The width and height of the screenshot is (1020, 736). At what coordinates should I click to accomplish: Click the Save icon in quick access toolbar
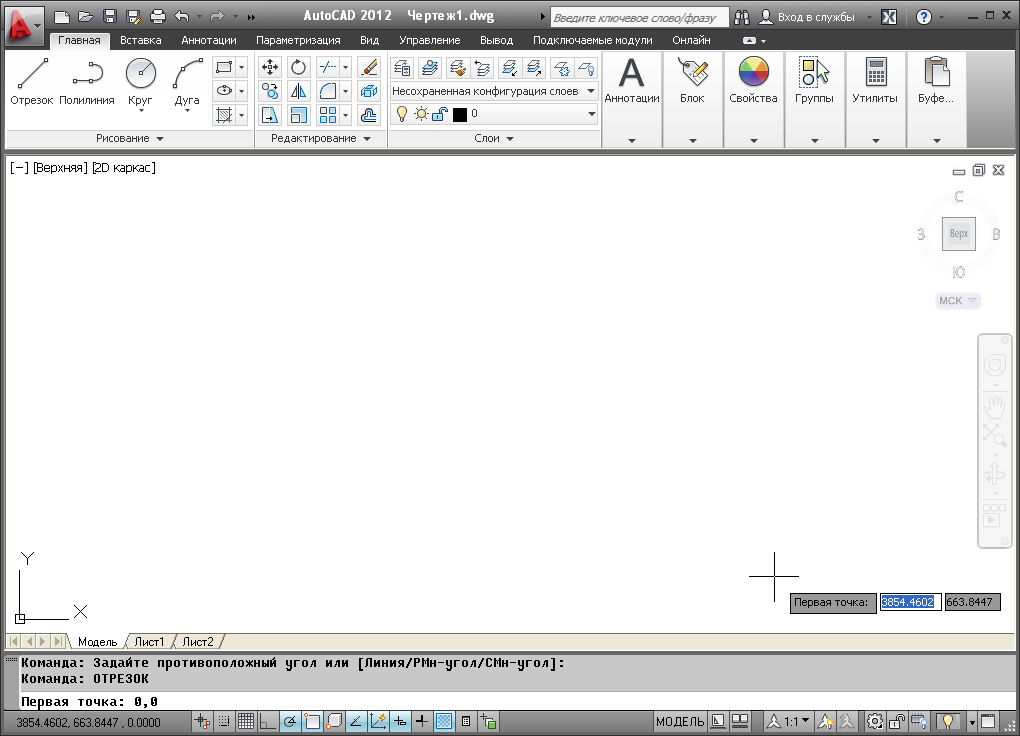pos(110,17)
